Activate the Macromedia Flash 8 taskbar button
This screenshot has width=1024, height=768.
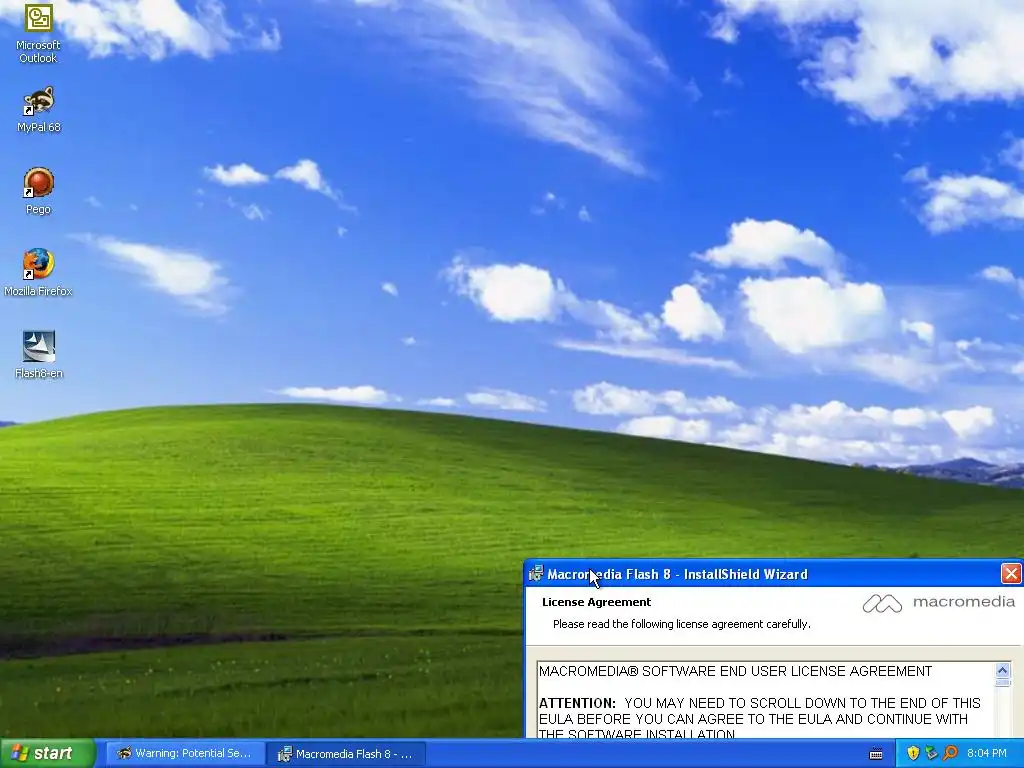point(347,754)
